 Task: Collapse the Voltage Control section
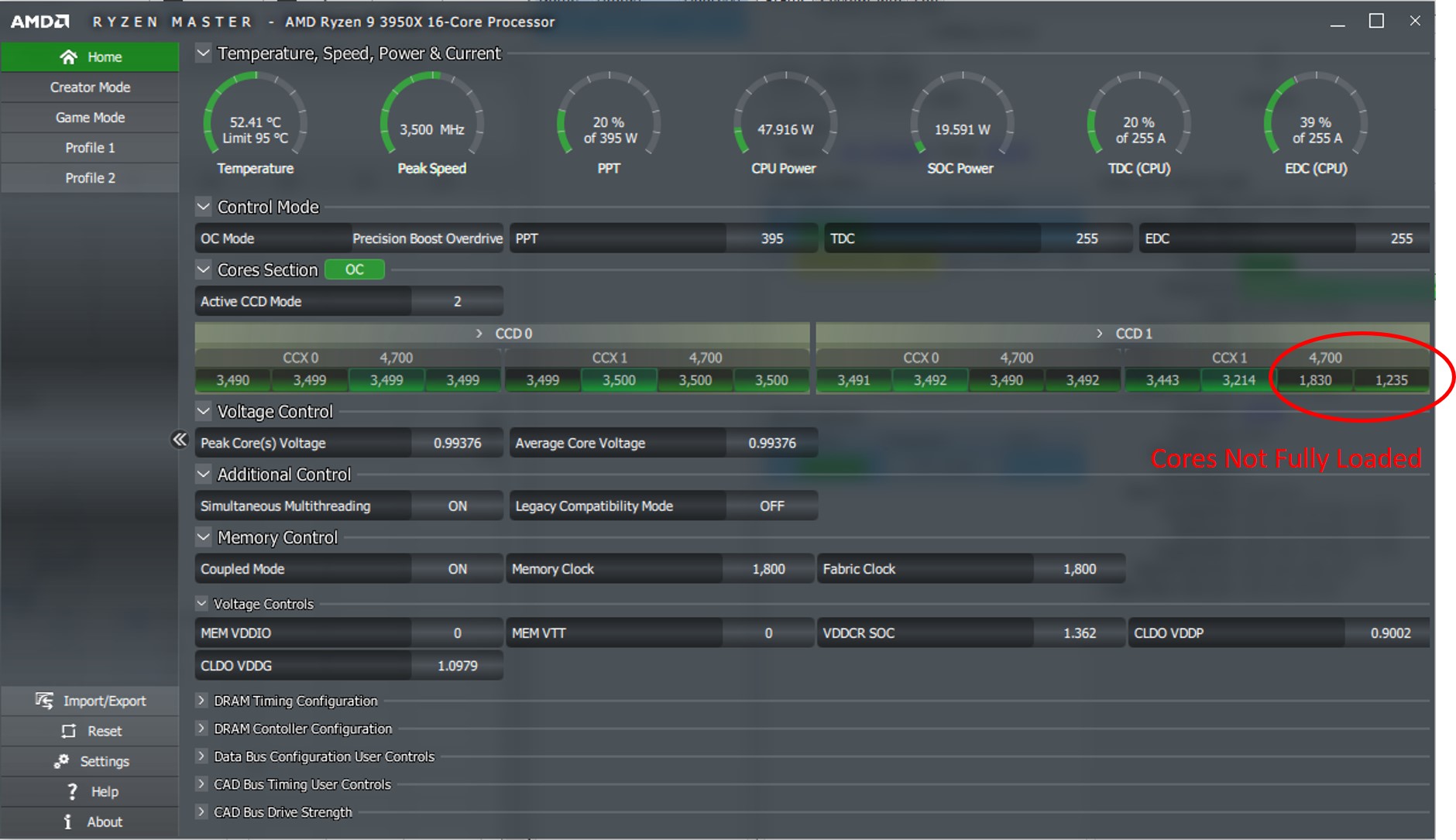pos(203,411)
